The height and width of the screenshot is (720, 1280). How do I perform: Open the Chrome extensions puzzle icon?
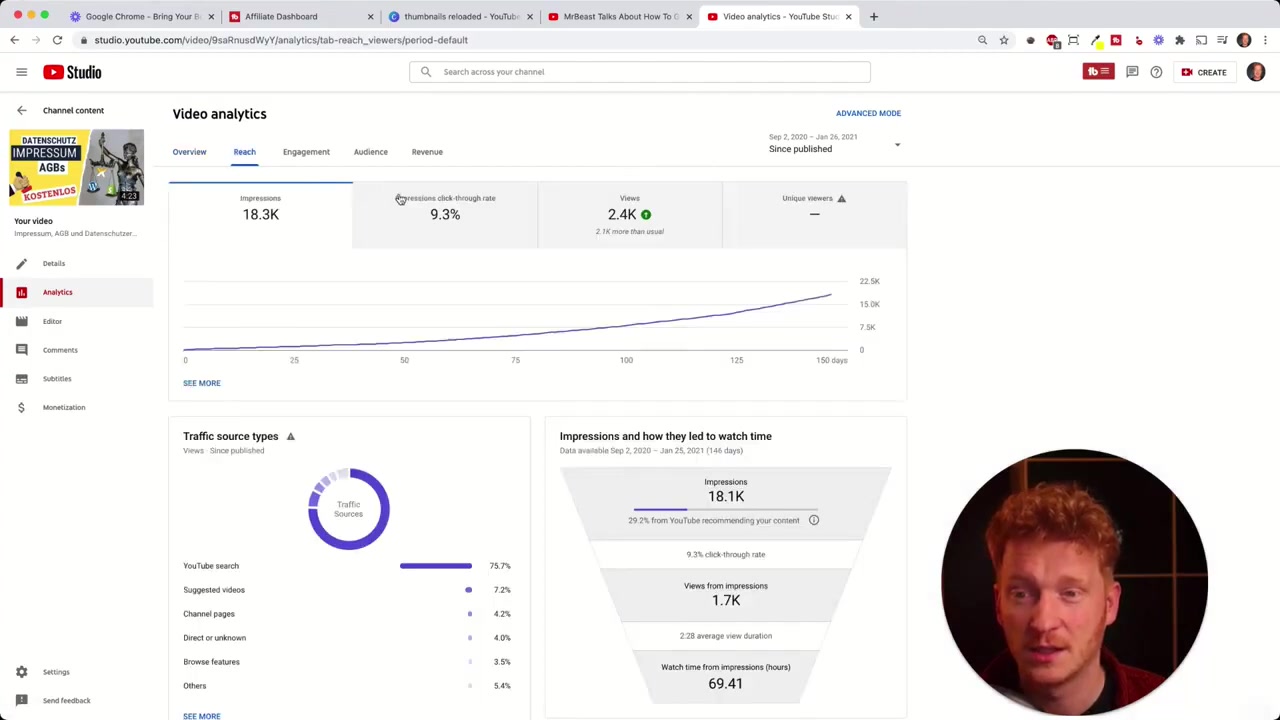1180,40
